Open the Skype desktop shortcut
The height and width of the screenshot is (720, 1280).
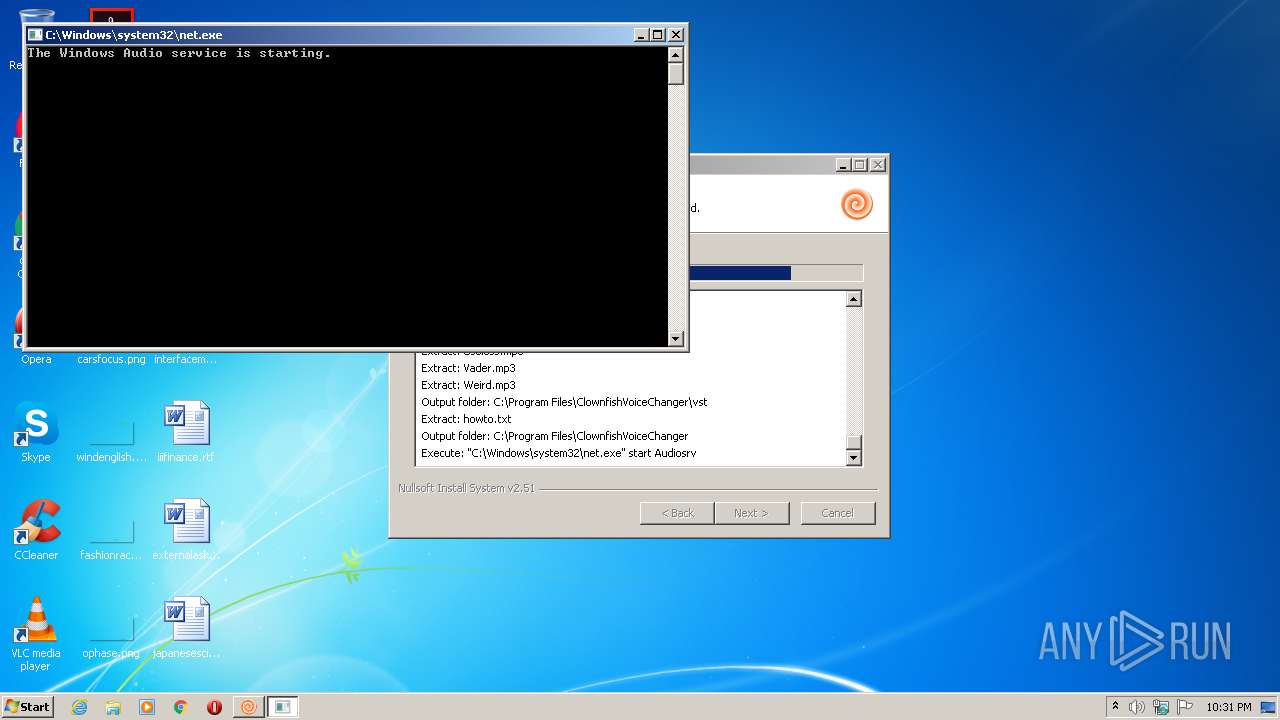(36, 432)
